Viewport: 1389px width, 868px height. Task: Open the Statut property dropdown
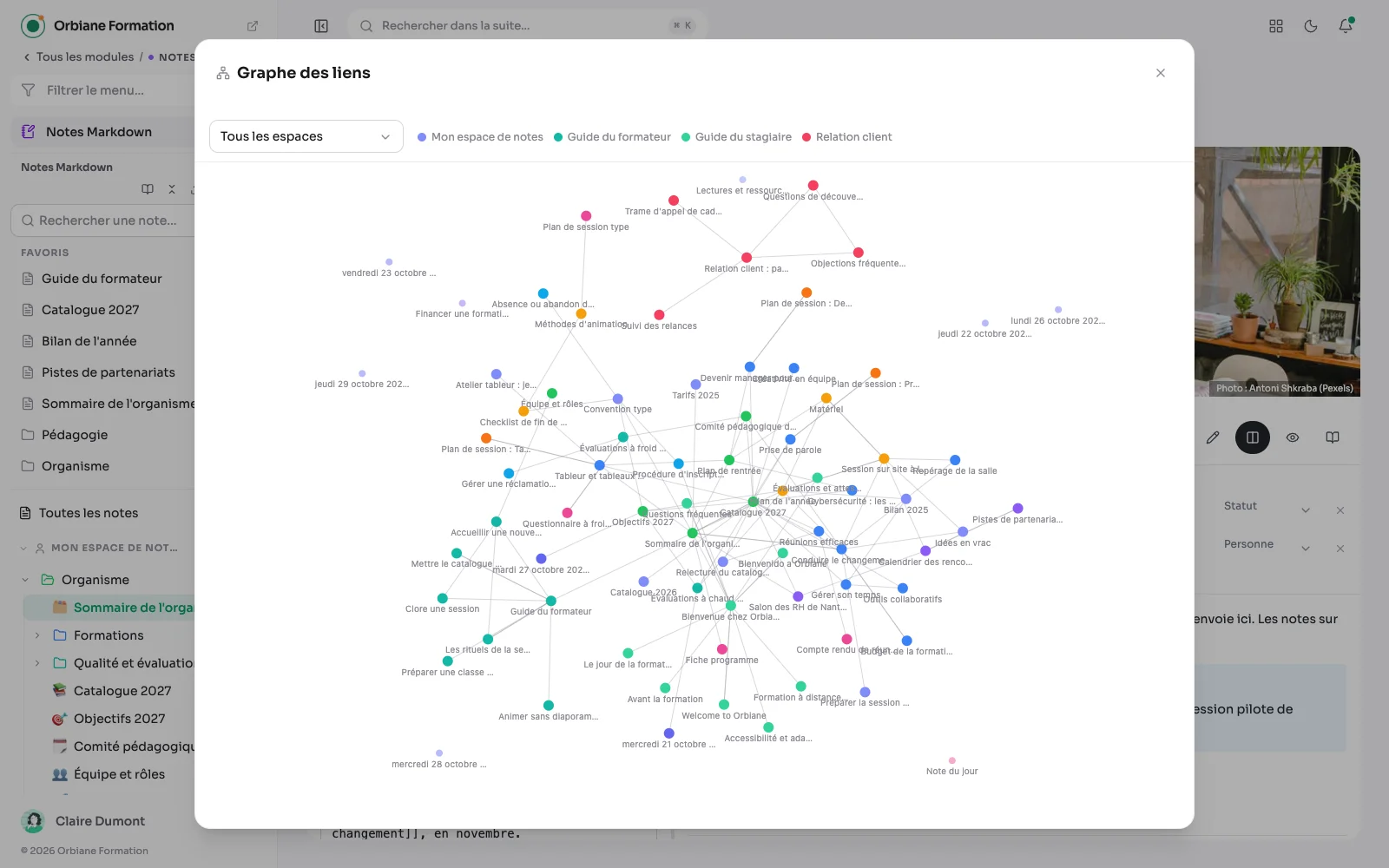[1306, 510]
